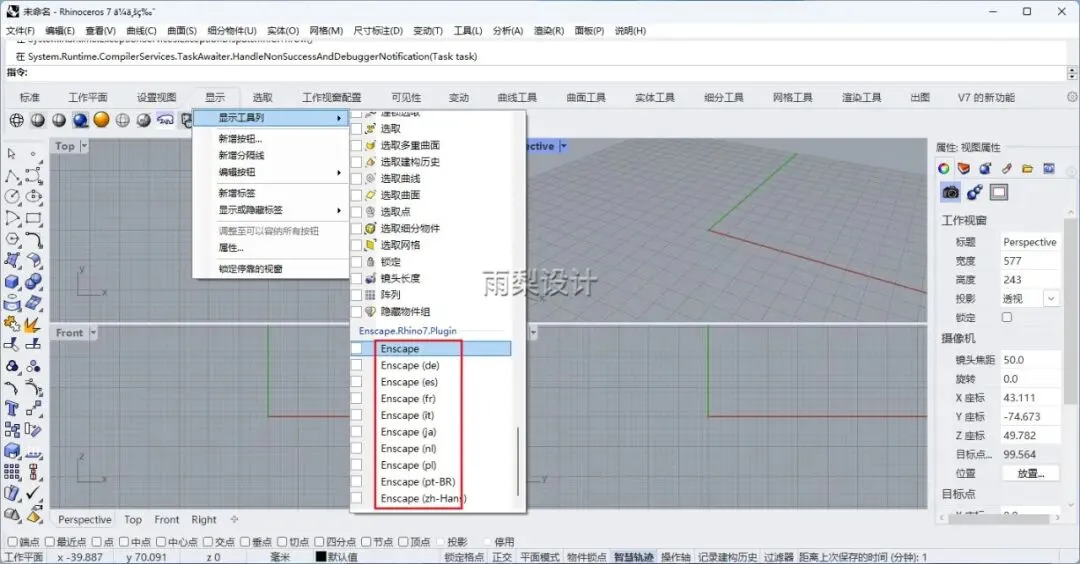Select the wireframe display mode globe icon
Image resolution: width=1080 pixels, height=564 pixels.
coord(17,121)
